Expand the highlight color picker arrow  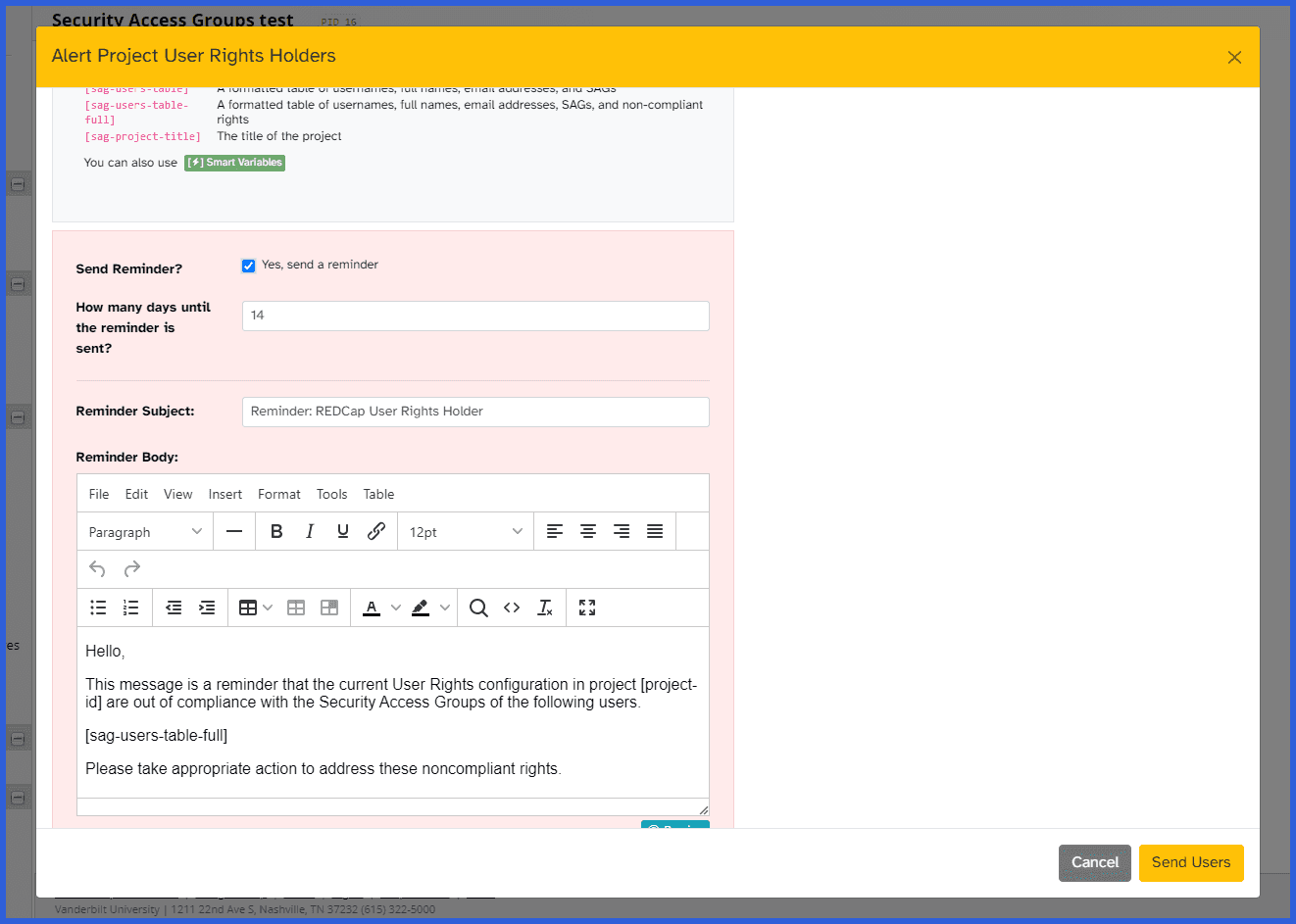point(445,608)
